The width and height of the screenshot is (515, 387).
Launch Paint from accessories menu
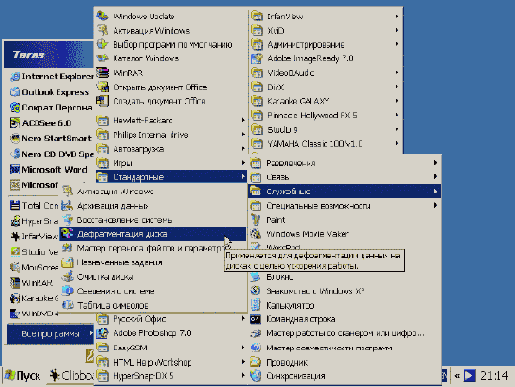tap(345, 220)
